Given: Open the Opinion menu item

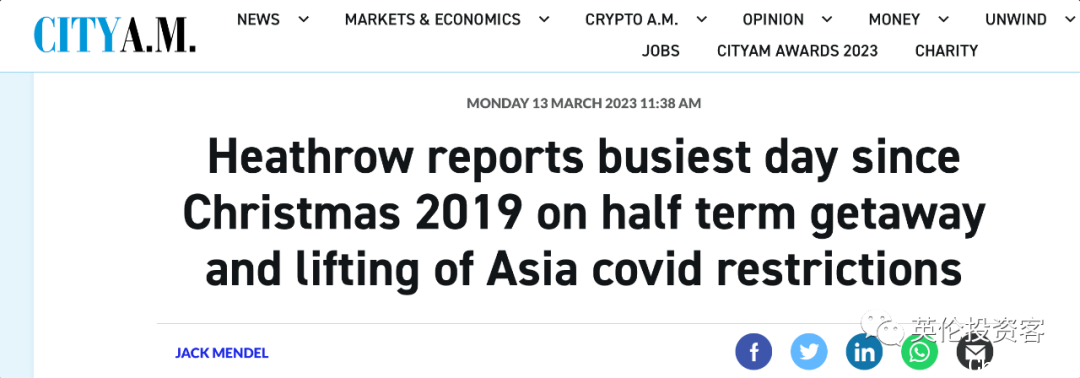Looking at the screenshot, I should coord(773,19).
